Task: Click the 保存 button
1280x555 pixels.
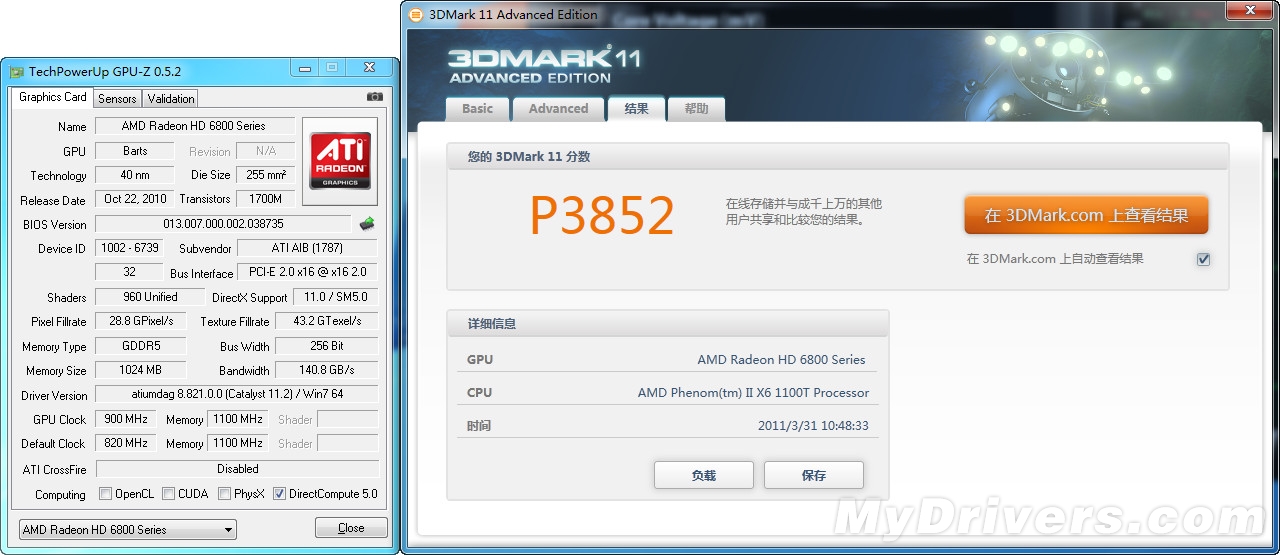Action: 814,475
